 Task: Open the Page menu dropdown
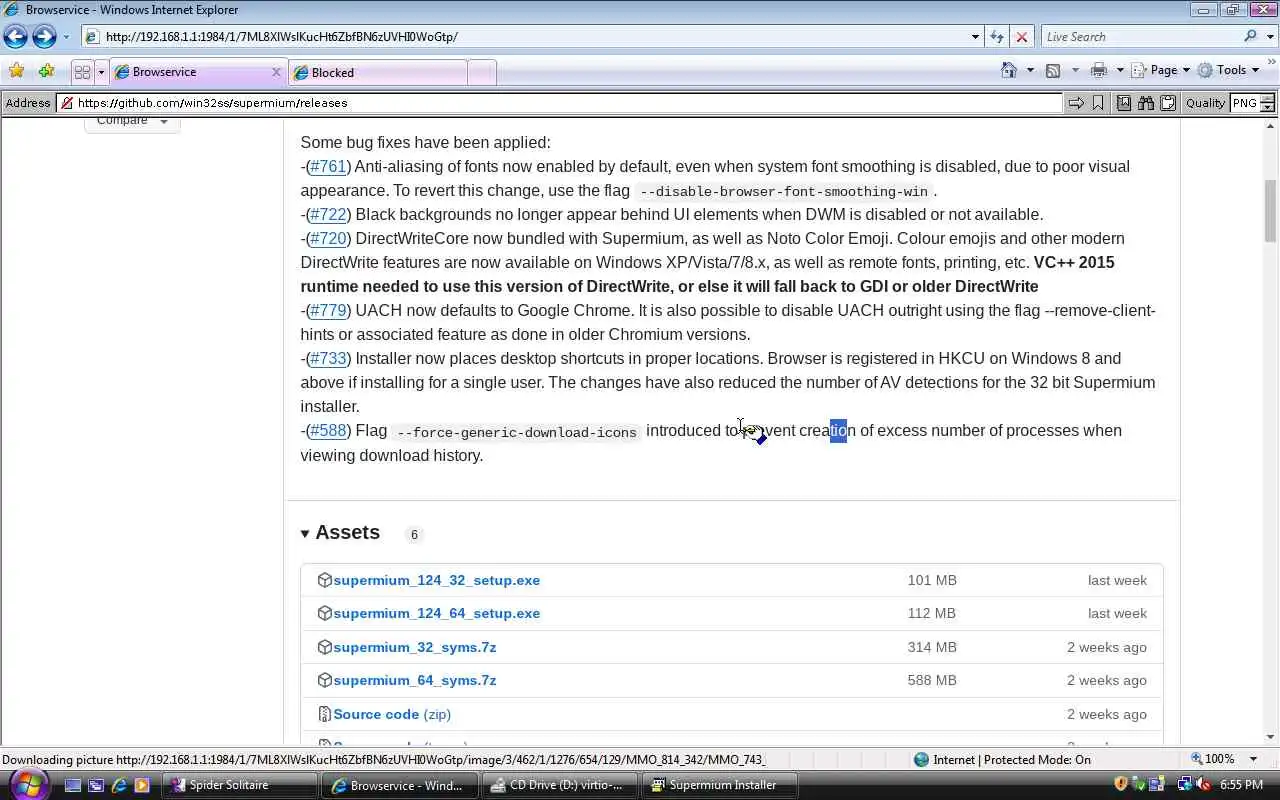(1160, 70)
